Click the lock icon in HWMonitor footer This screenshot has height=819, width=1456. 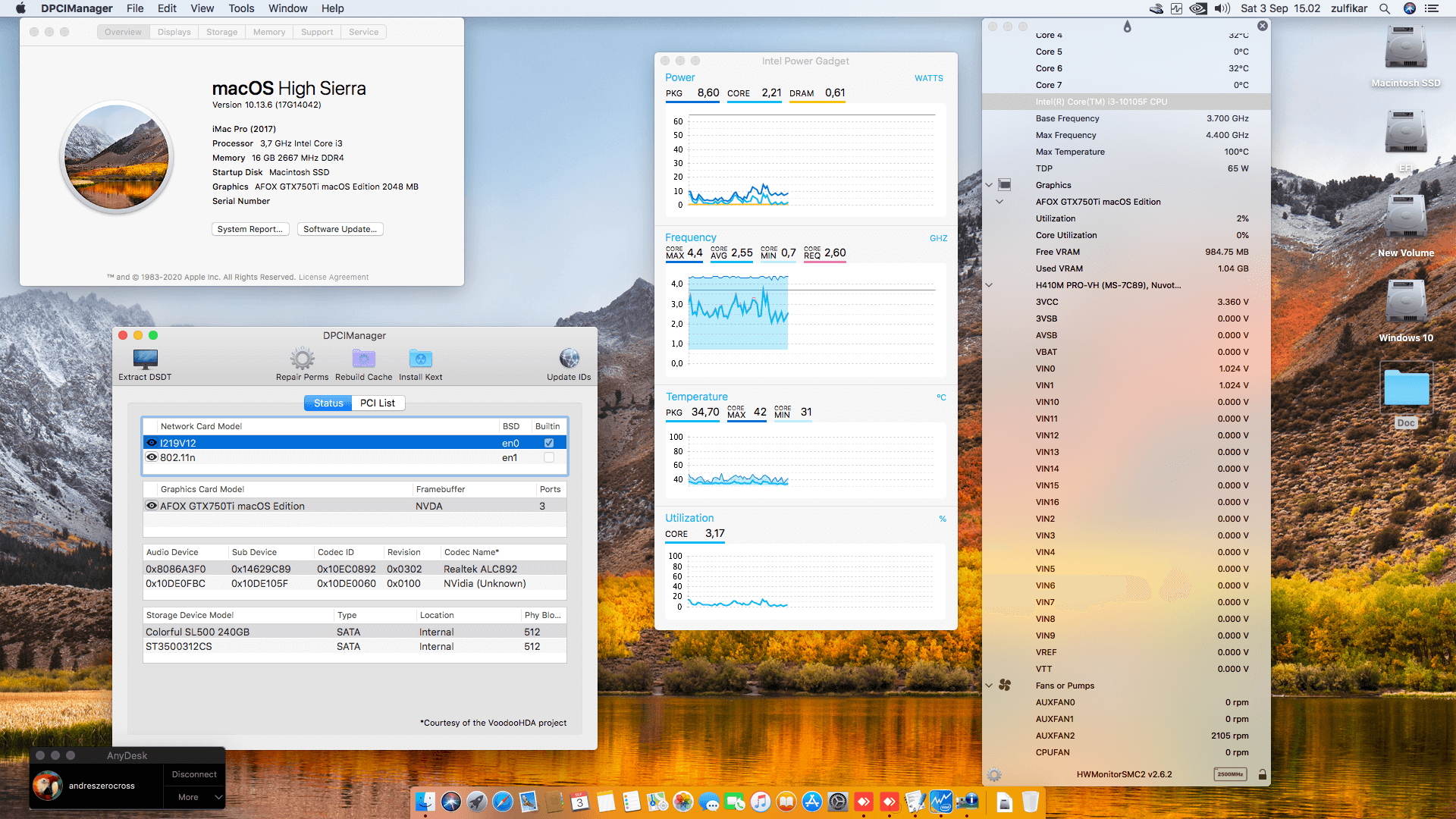coord(1263,774)
